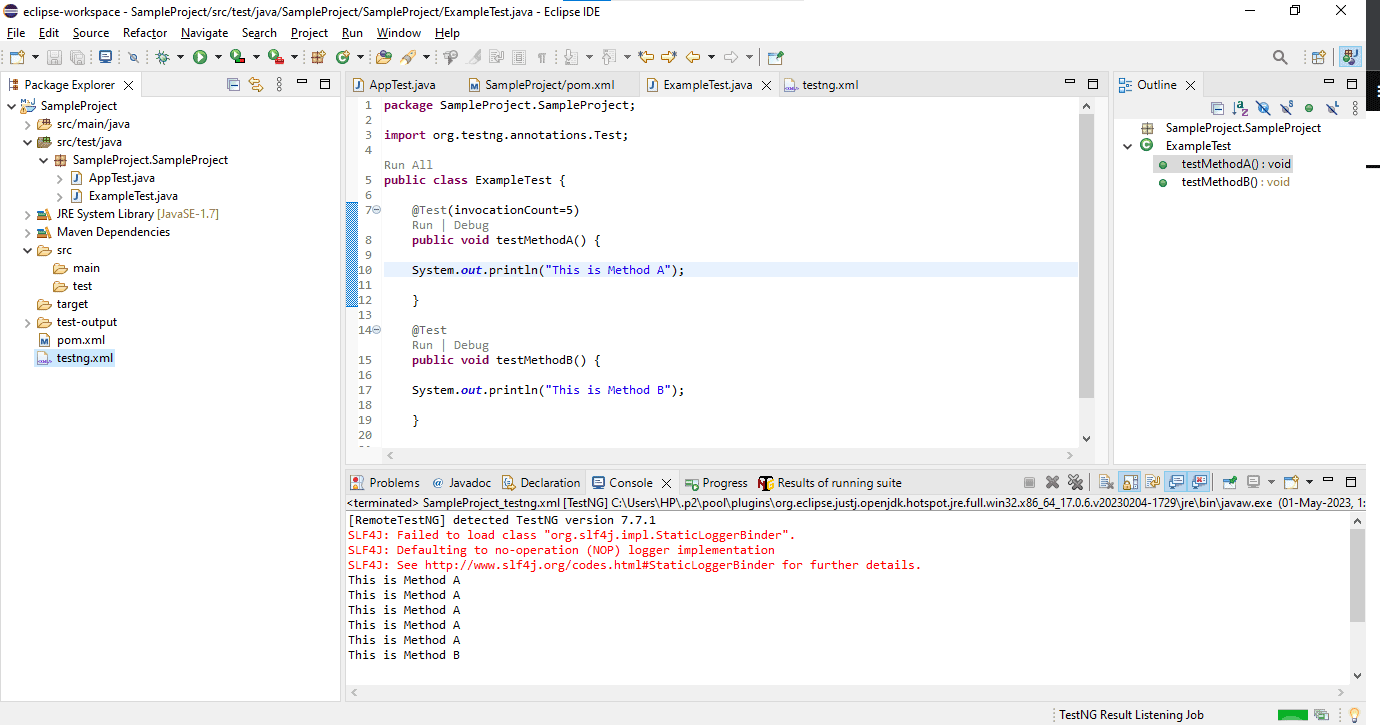This screenshot has height=725, width=1380.
Task: Toggle Link with Editor in Package Explorer
Action: point(255,85)
